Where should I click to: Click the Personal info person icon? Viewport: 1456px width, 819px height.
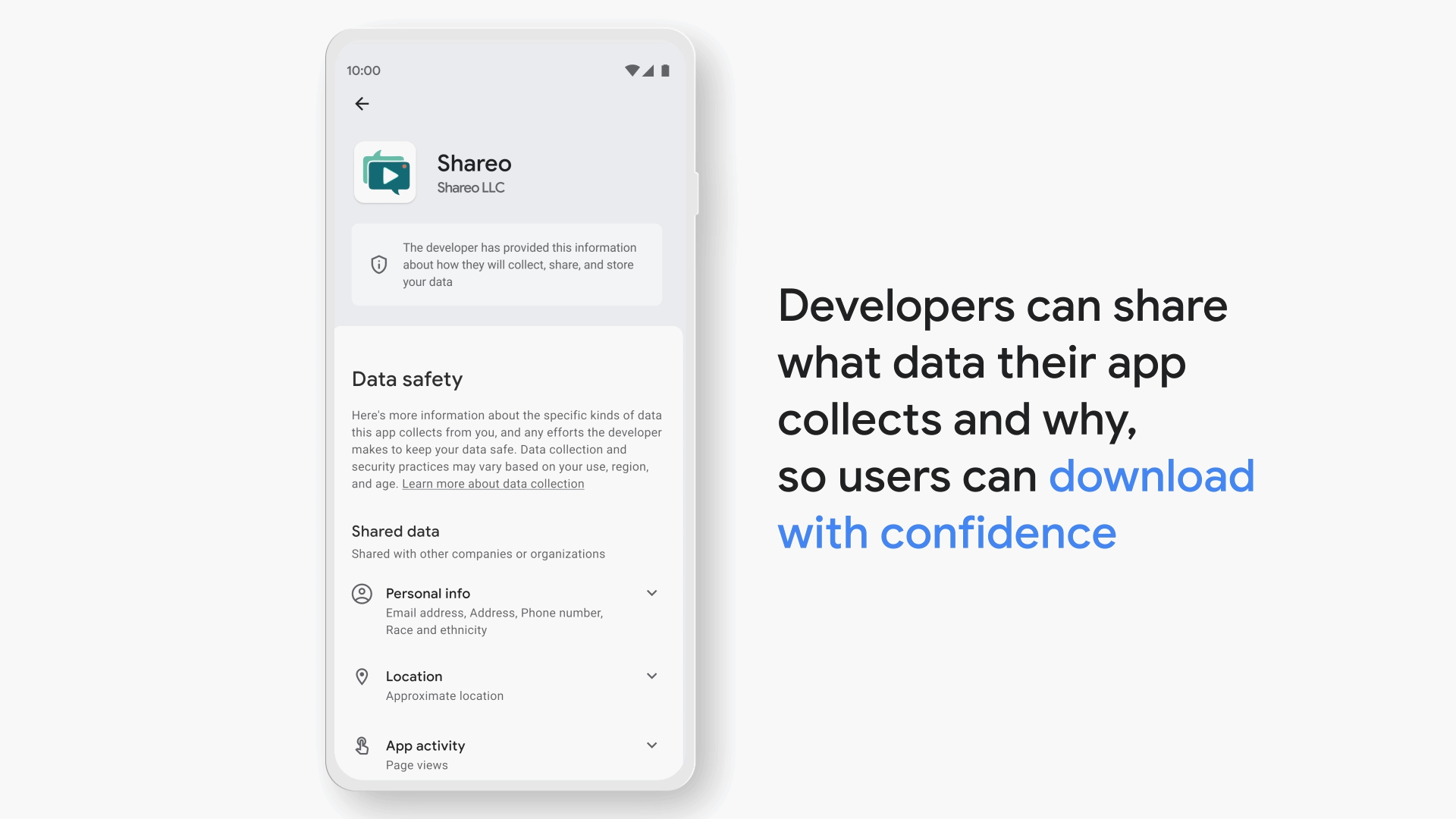coord(362,592)
